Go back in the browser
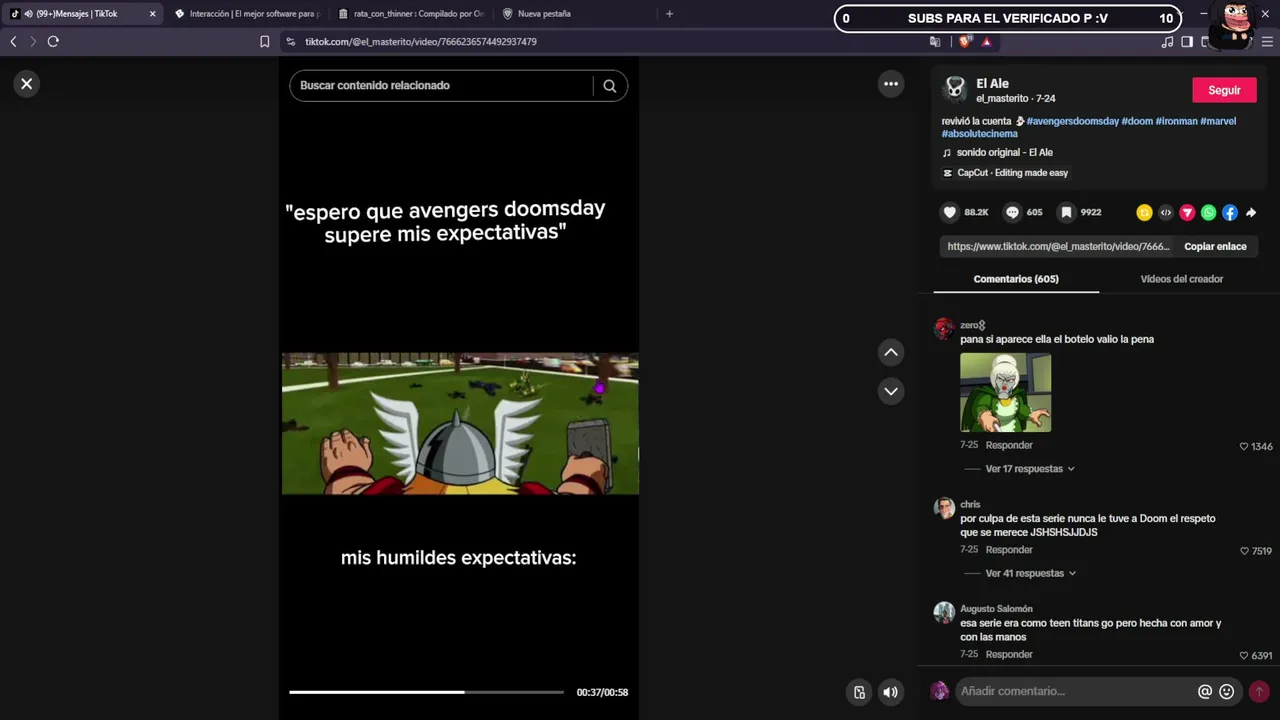This screenshot has width=1280, height=720. [13, 41]
